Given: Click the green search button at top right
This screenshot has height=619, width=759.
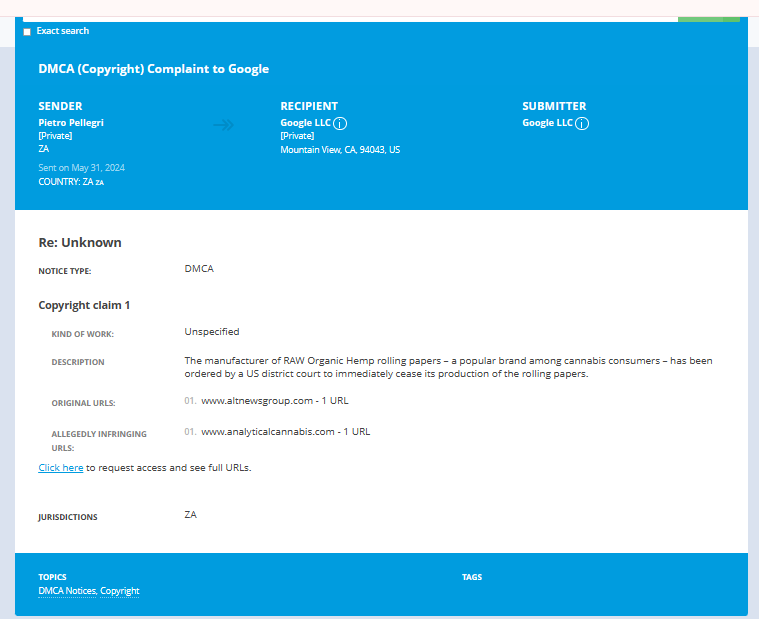Looking at the screenshot, I should 709,19.
